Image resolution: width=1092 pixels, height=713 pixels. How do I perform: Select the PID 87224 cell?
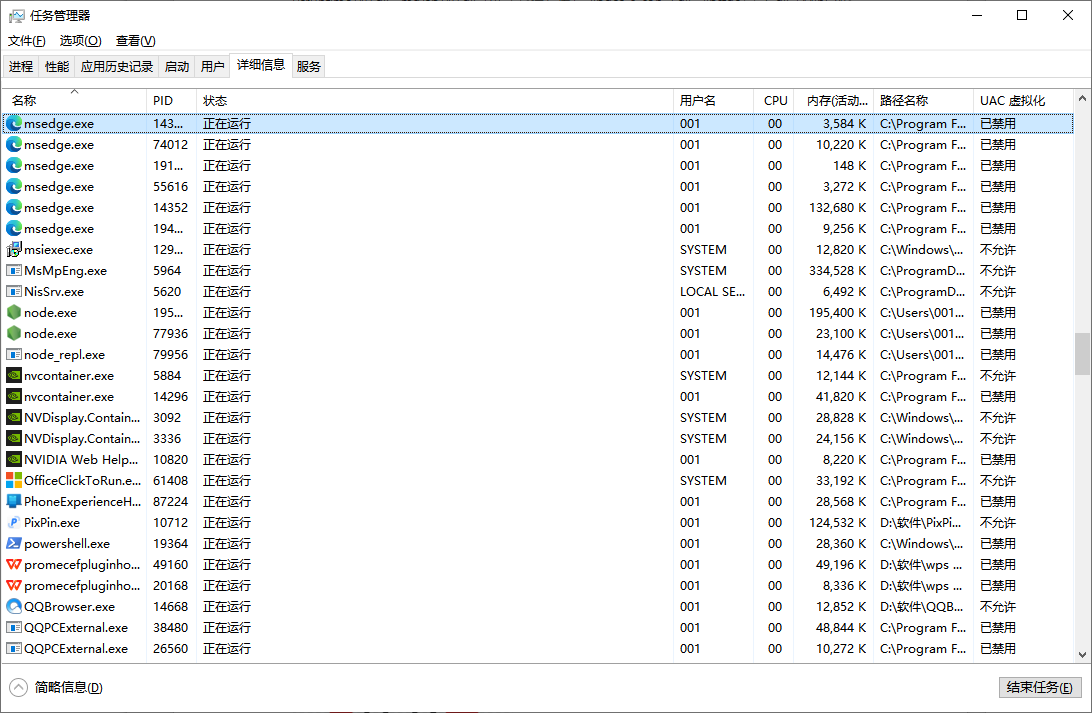[171, 501]
